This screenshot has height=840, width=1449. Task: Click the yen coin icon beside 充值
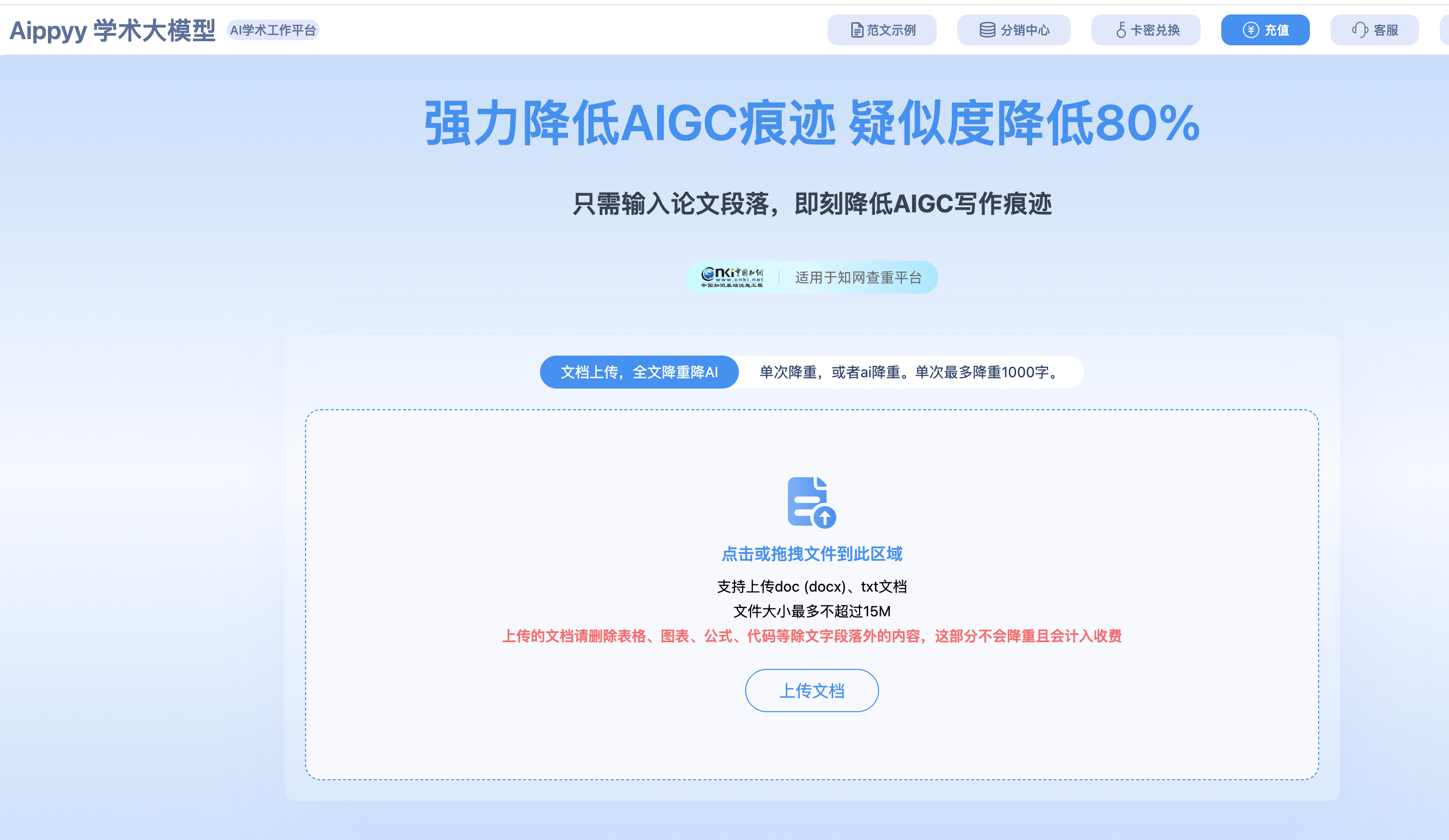(1251, 30)
